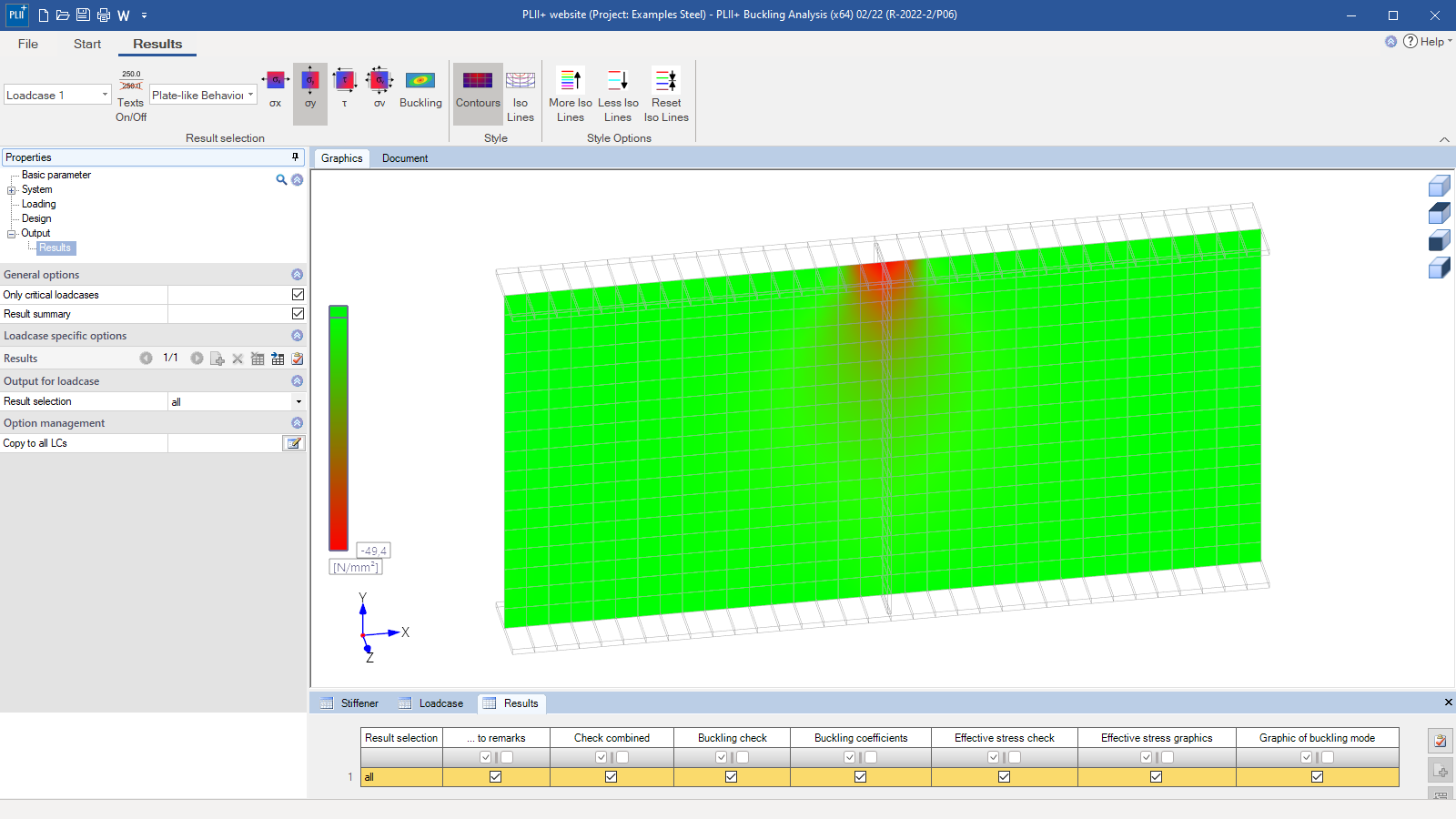The image size is (1456, 819).
Task: Click More Iso Lines
Action: point(571,96)
